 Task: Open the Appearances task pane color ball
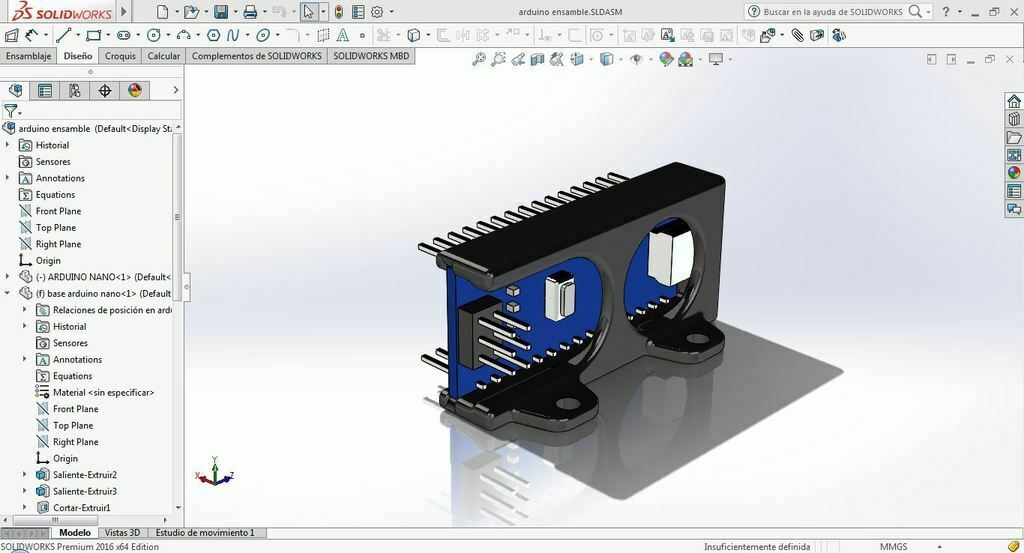[1014, 173]
